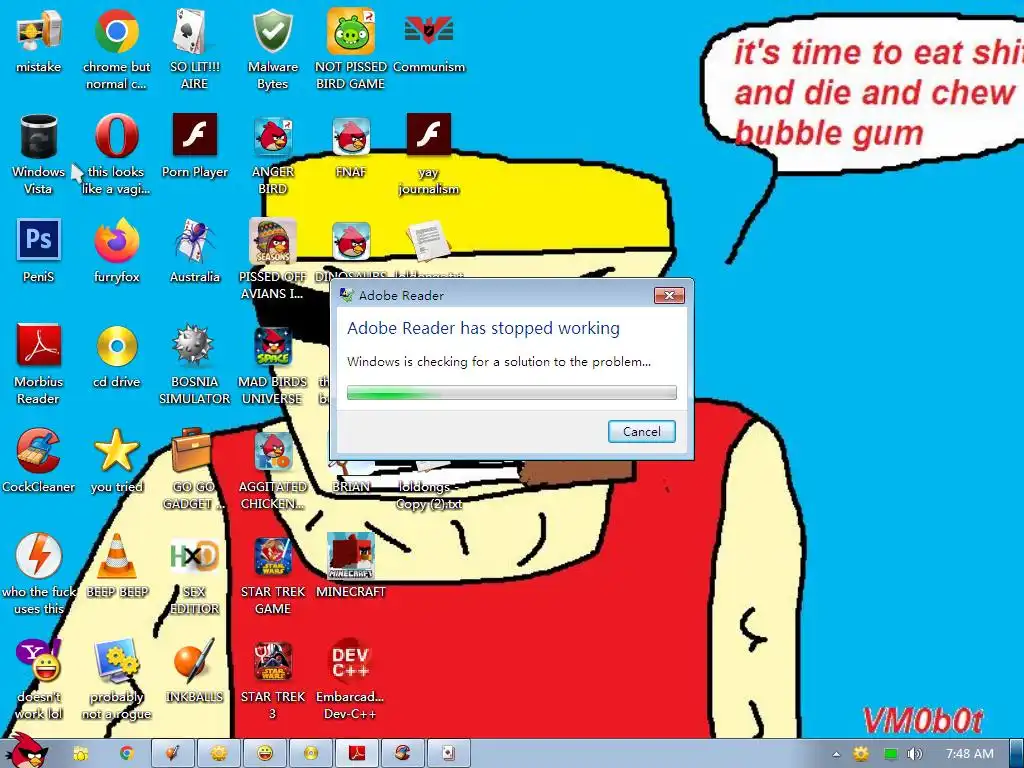This screenshot has height=768, width=1024.
Task: Open the "Windows Vista" recycle bin icon
Action: (39, 155)
